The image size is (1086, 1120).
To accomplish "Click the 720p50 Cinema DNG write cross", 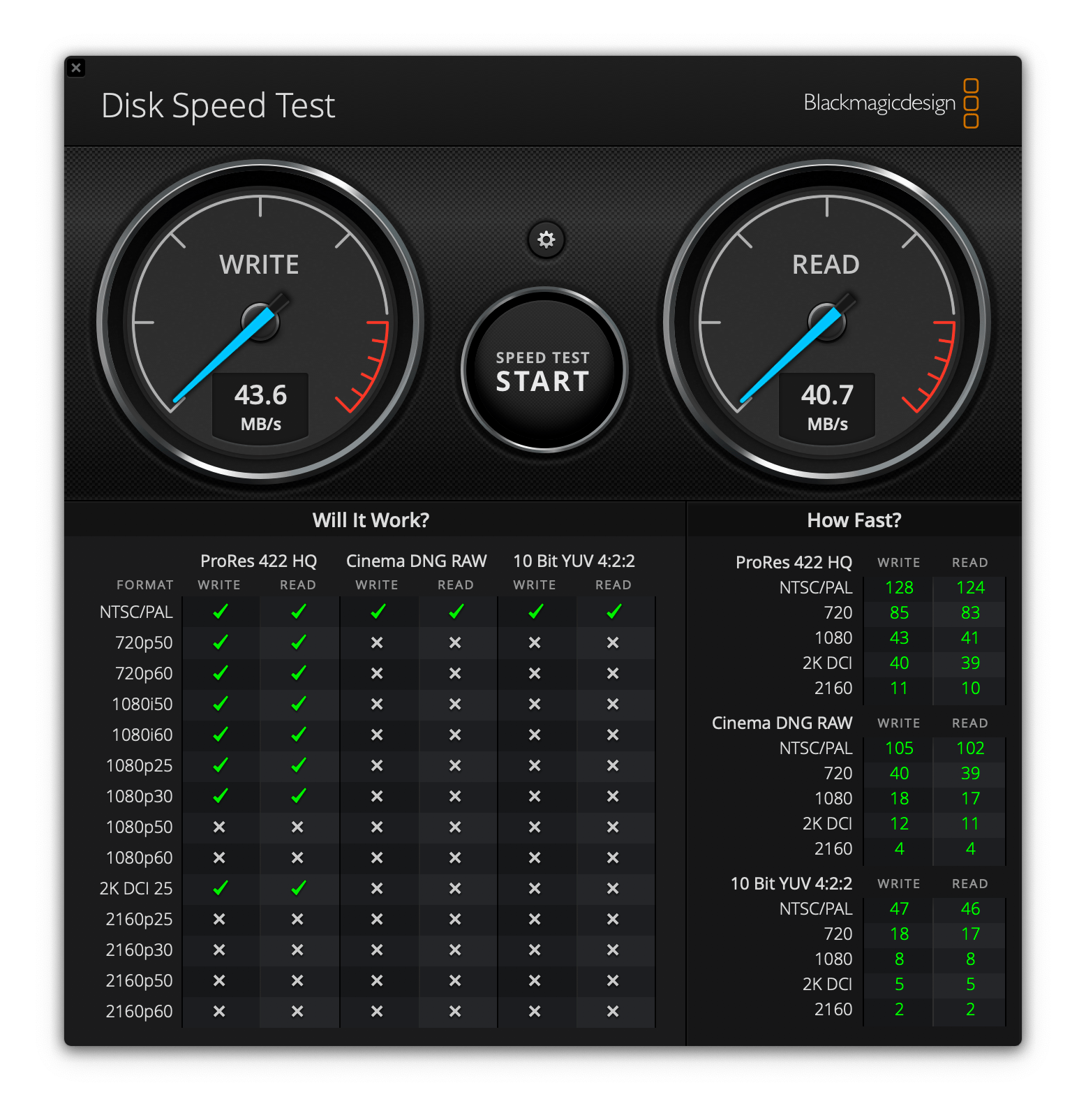I will 377,642.
